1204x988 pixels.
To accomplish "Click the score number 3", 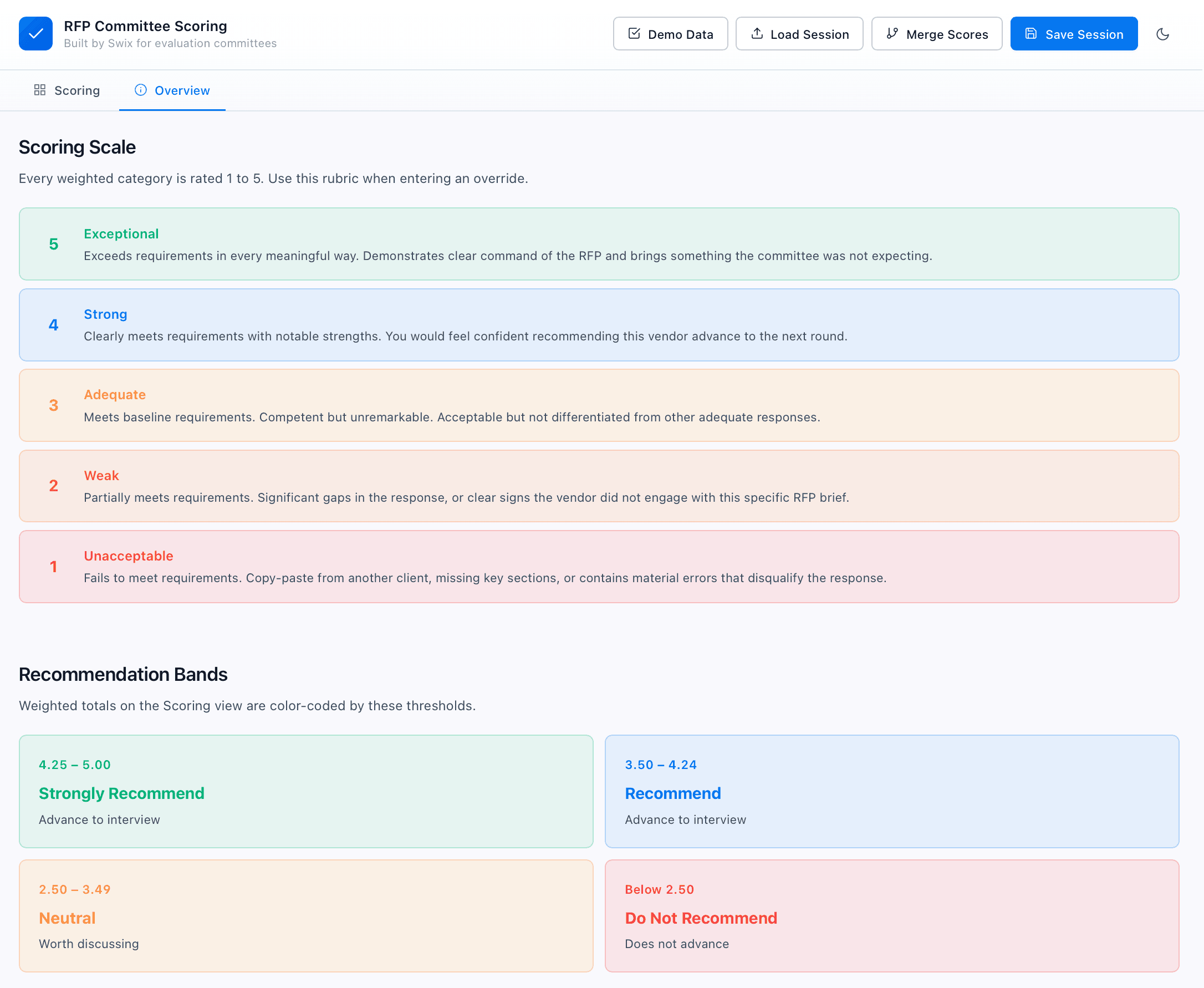I will click(x=53, y=405).
